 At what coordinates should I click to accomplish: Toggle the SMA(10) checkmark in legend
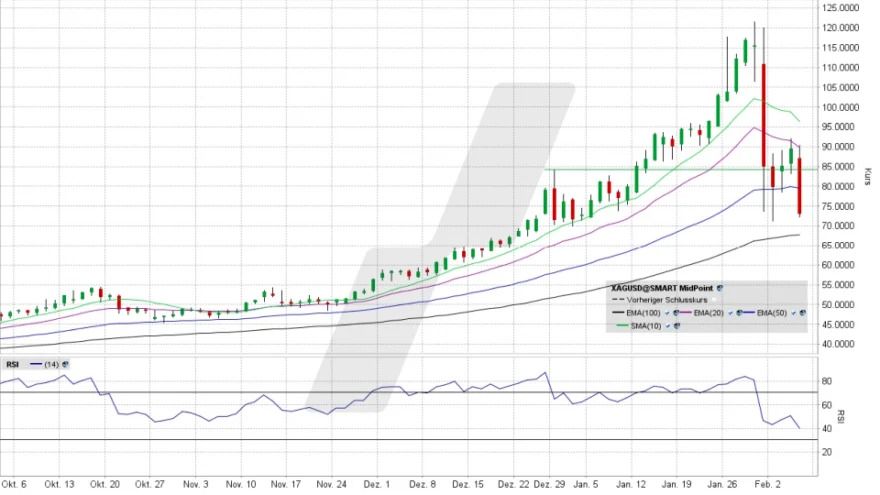pos(665,325)
